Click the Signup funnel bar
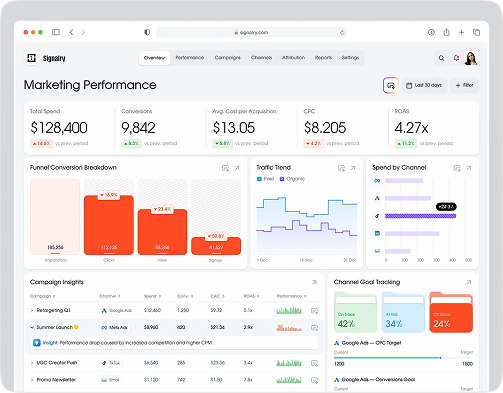The image size is (503, 393). pos(216,246)
